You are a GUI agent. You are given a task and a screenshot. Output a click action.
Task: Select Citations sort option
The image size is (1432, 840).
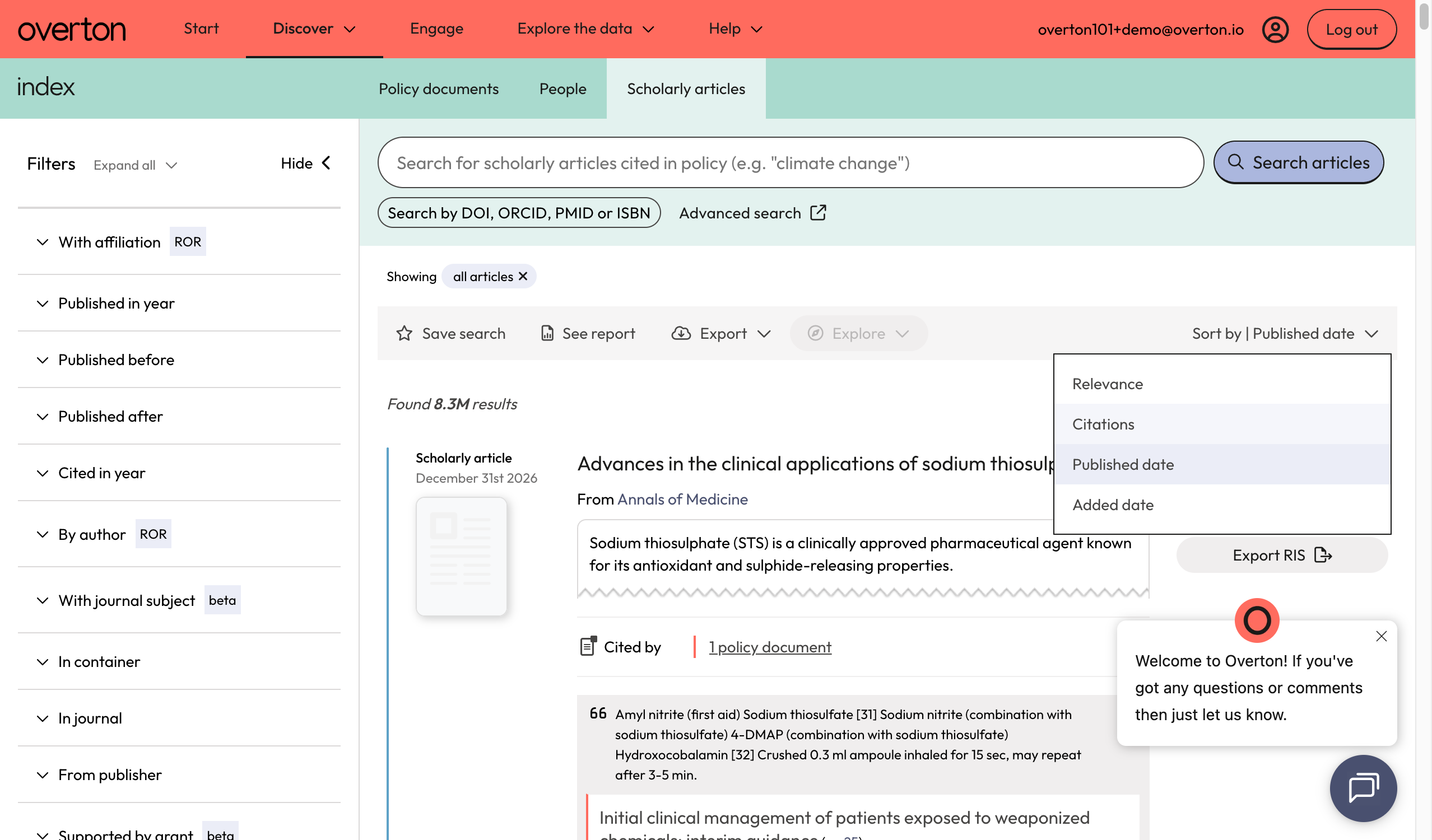pos(1222,424)
